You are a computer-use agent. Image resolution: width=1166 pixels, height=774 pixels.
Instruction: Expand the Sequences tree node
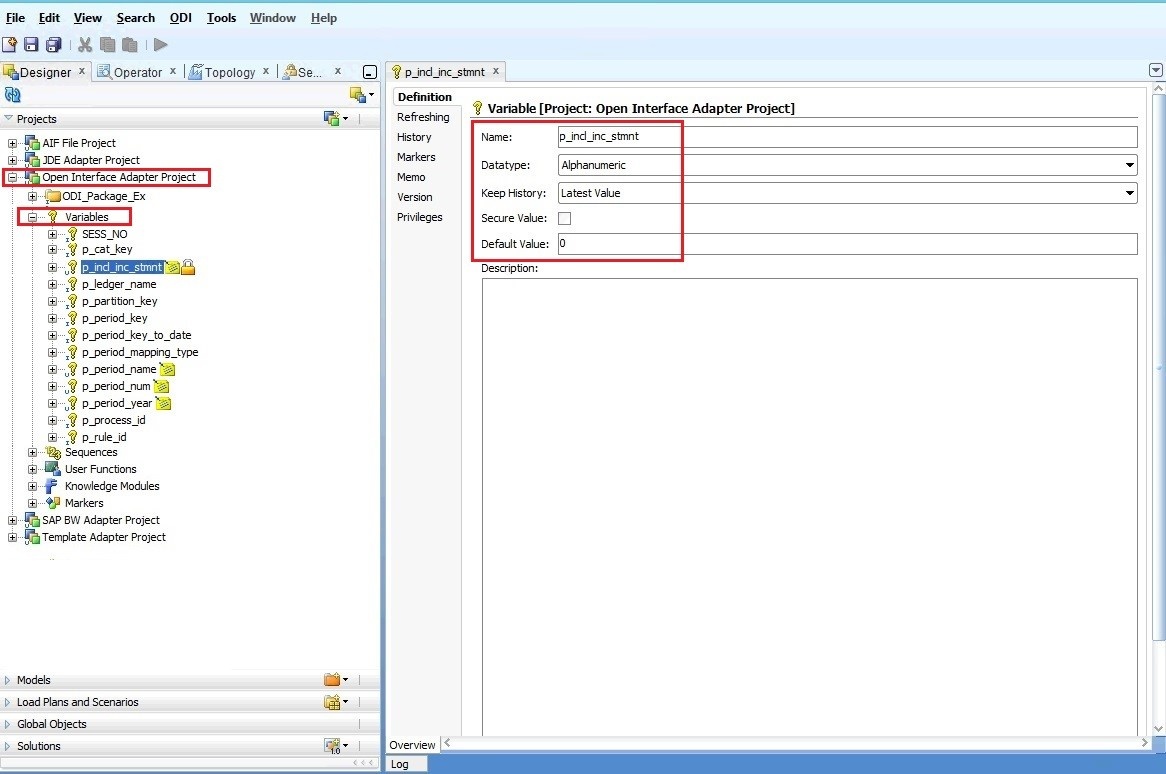click(x=31, y=452)
